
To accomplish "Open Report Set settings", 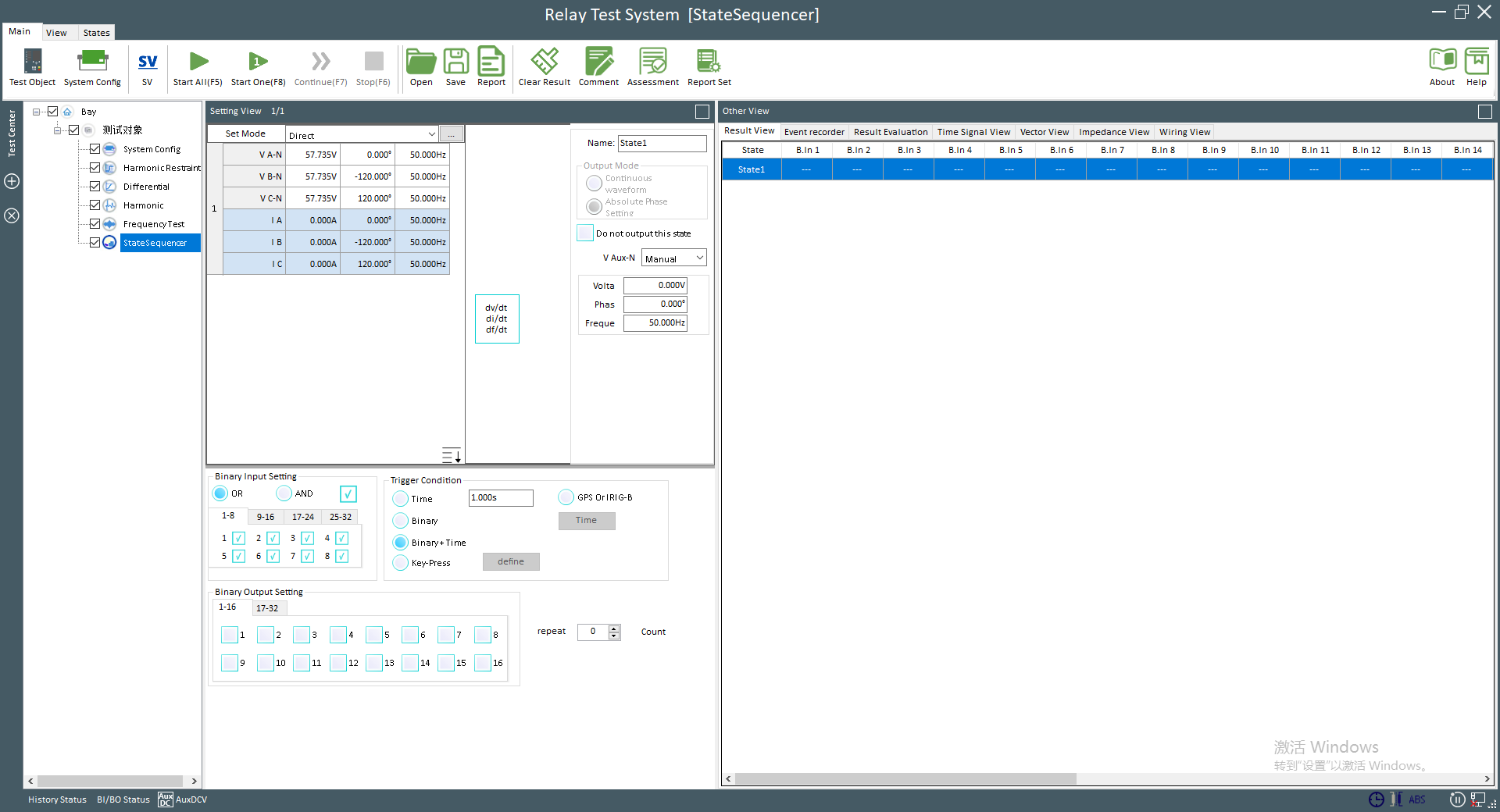I will pyautogui.click(x=709, y=67).
